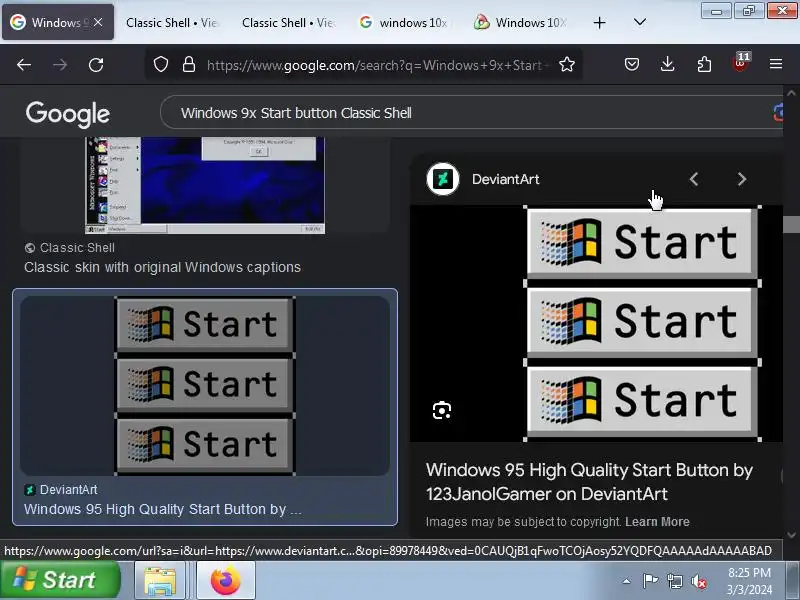Open Windows 95 High Quality Start Button by 123JanolGamer on DeviantArt

(589, 482)
